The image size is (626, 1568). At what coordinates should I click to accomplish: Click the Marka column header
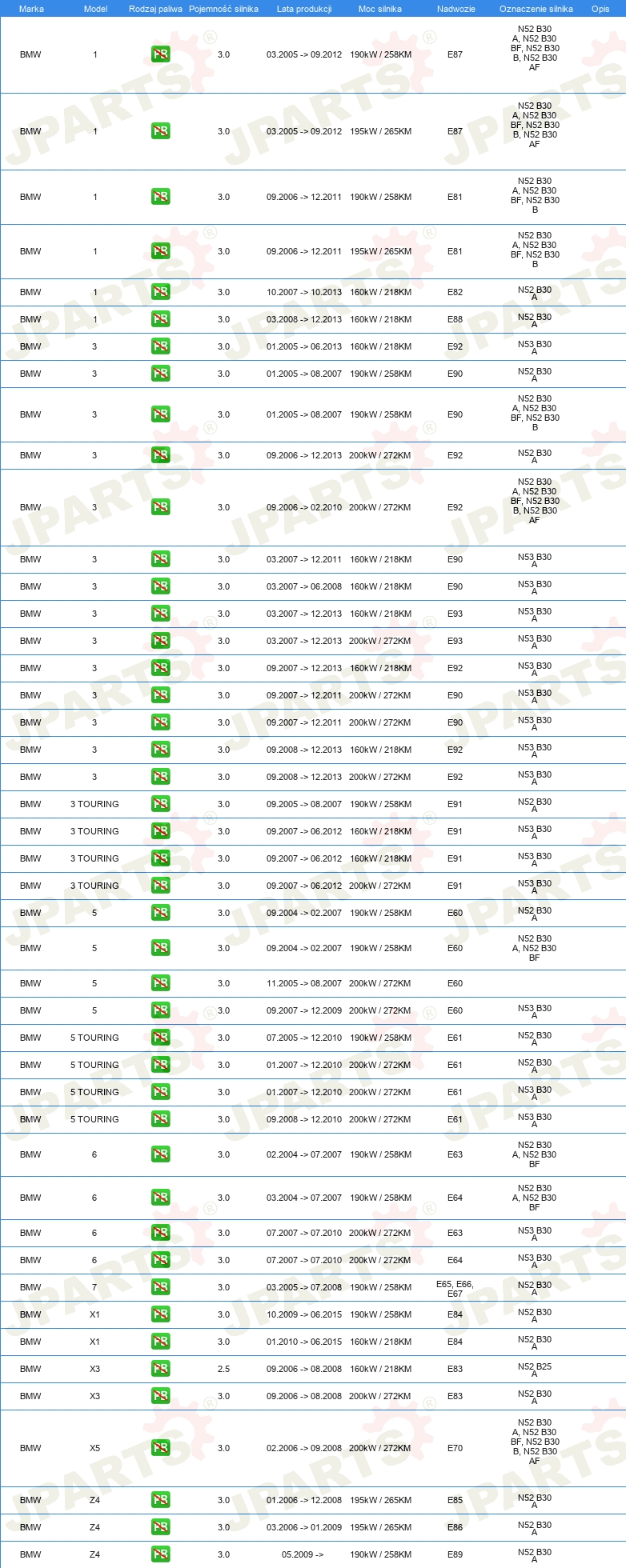(31, 9)
